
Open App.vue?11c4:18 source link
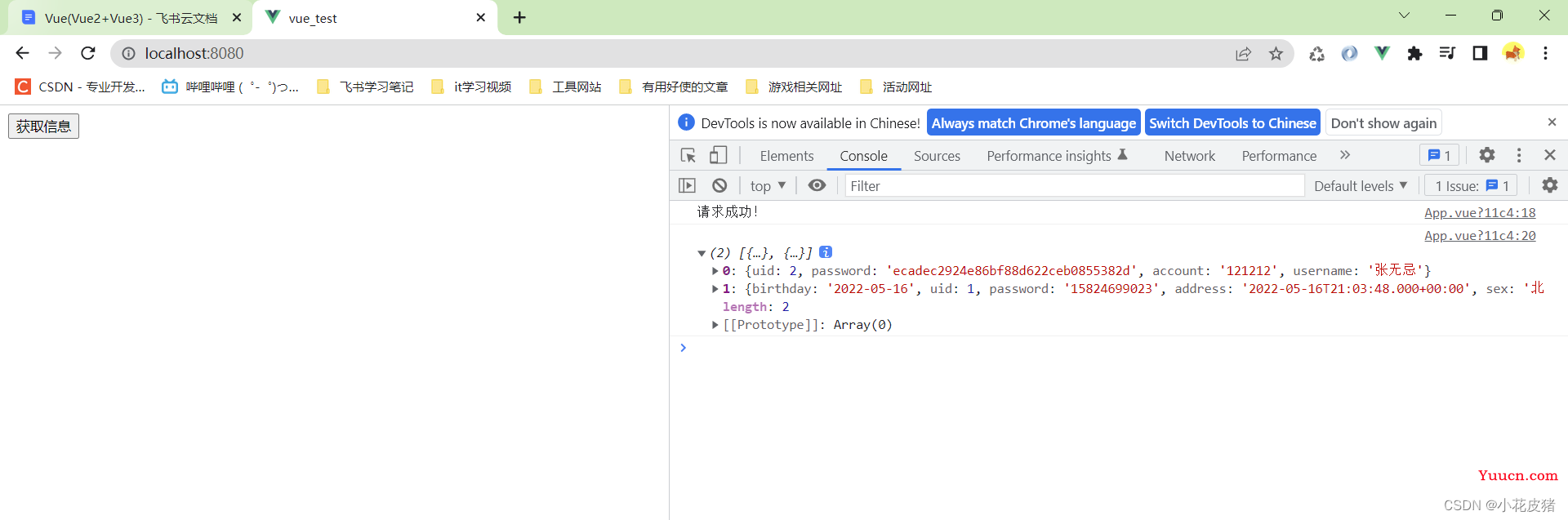pos(1480,213)
